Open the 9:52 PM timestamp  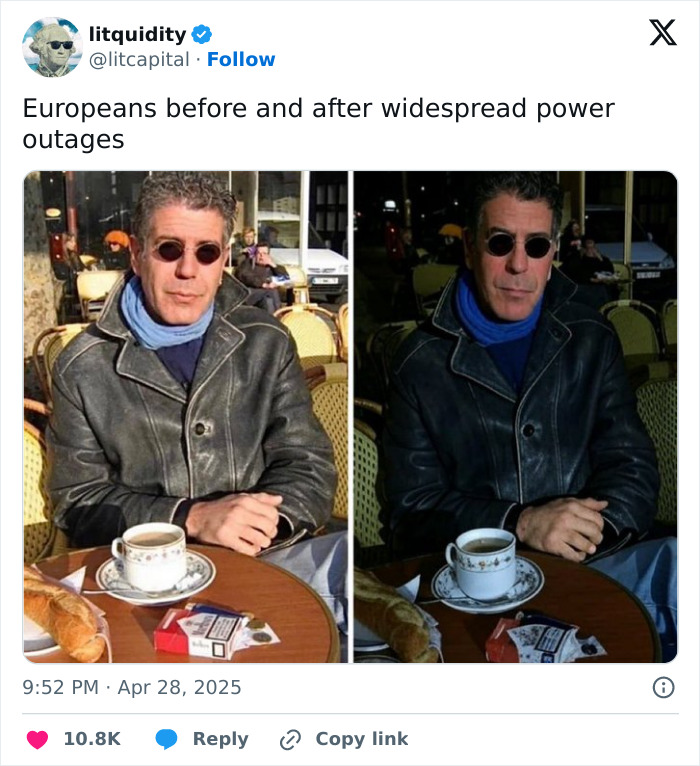61,687
